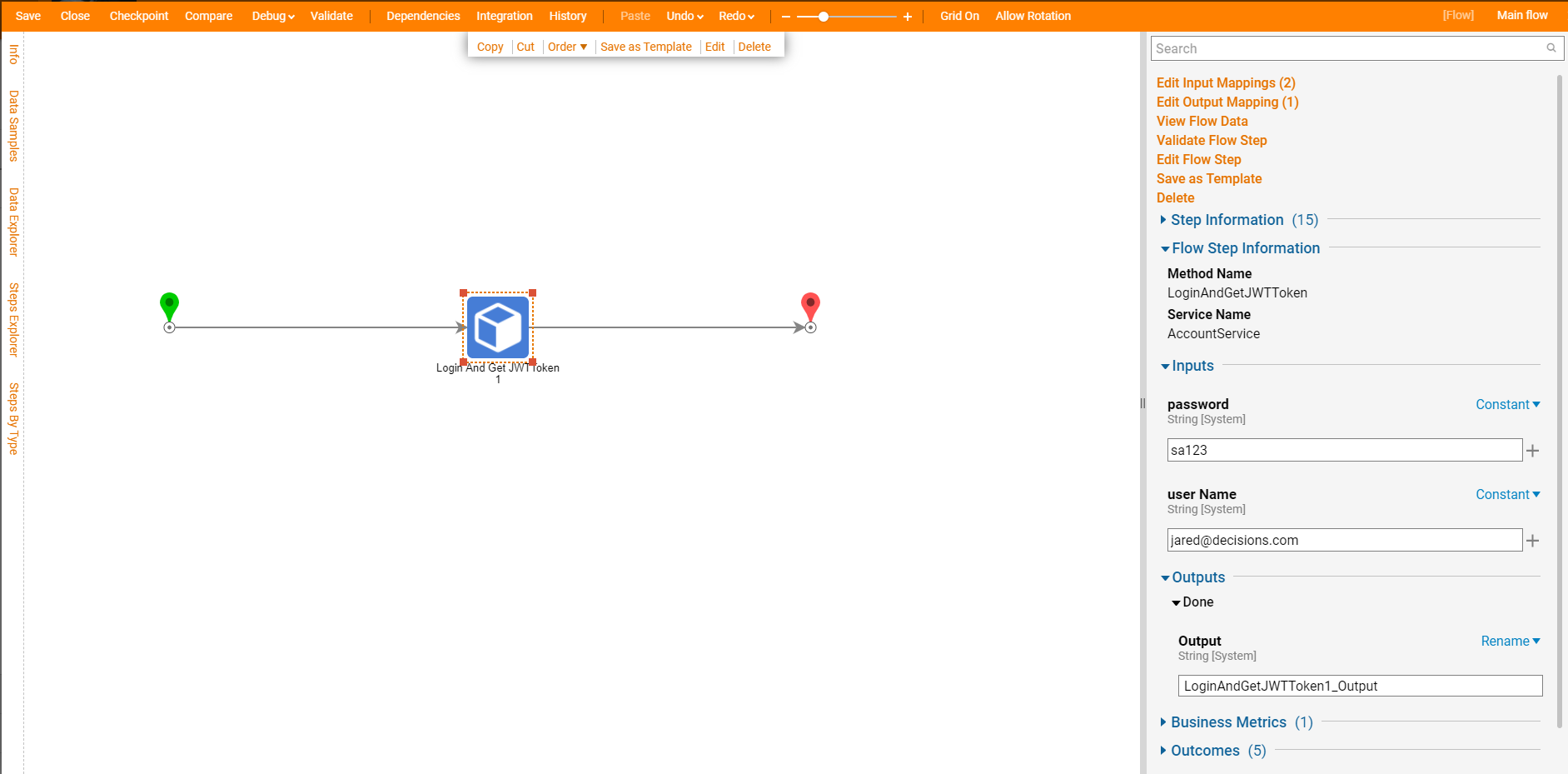Screen dimensions: 1568x774
Task: Open the Info side tab
Action: pos(13,54)
